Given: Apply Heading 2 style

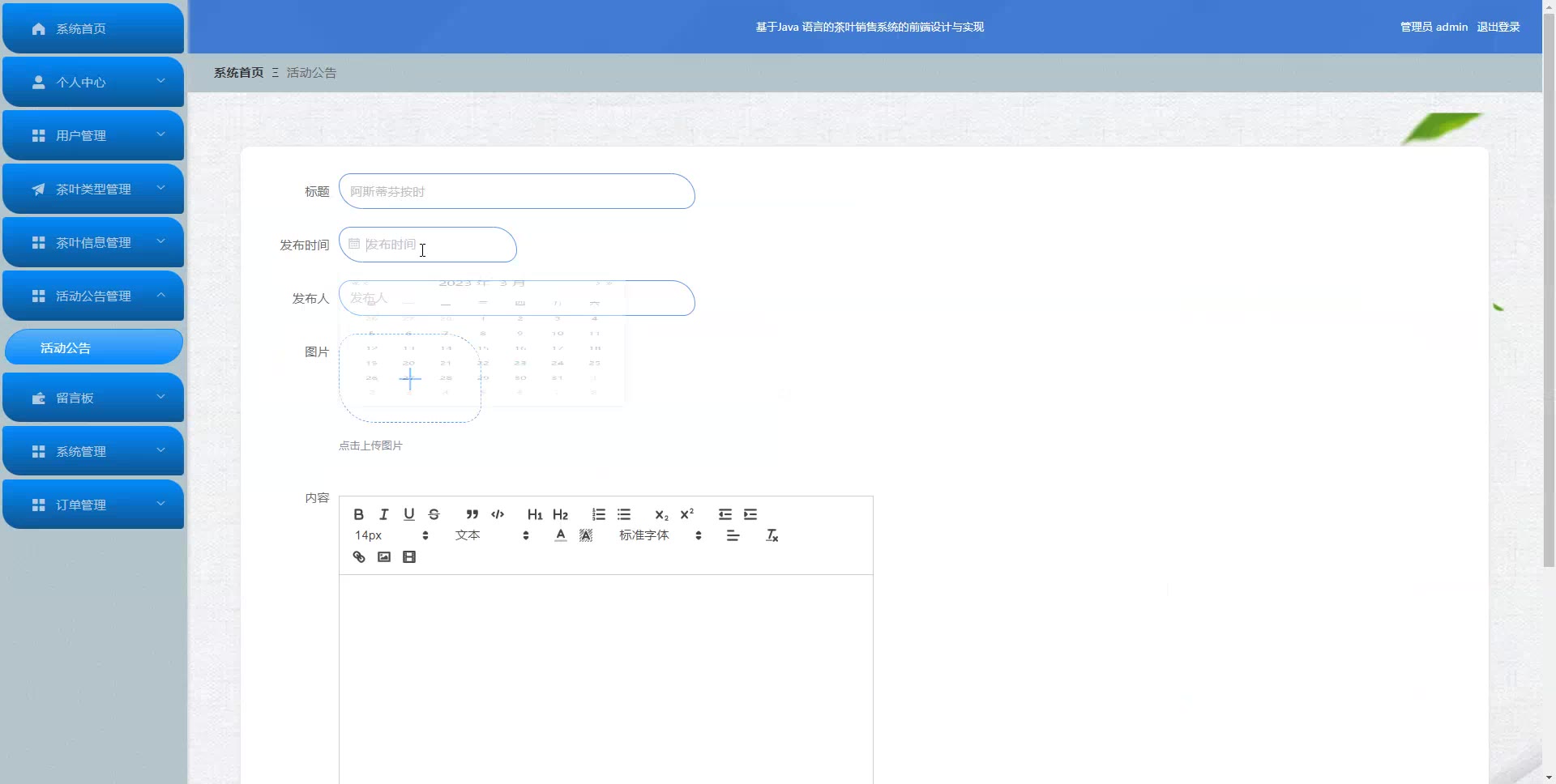Looking at the screenshot, I should (560, 514).
